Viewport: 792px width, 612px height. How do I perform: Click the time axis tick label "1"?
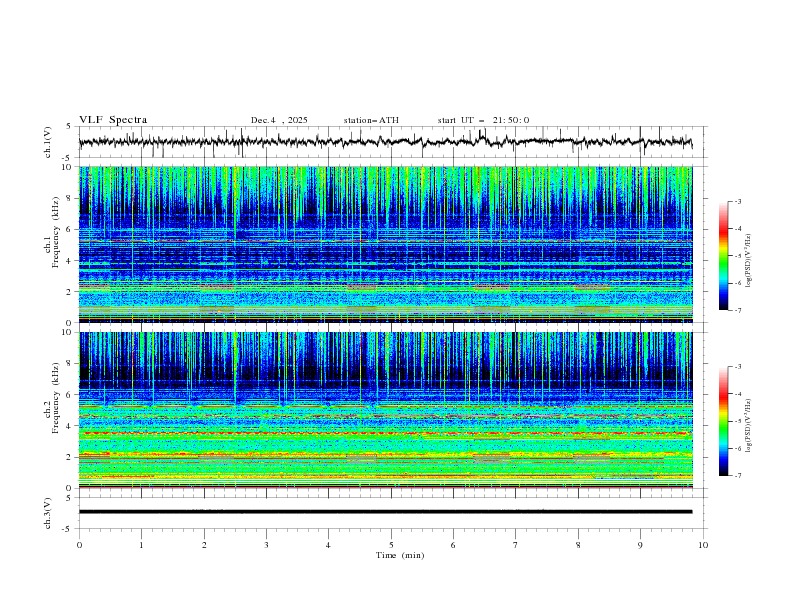pyautogui.click(x=141, y=545)
